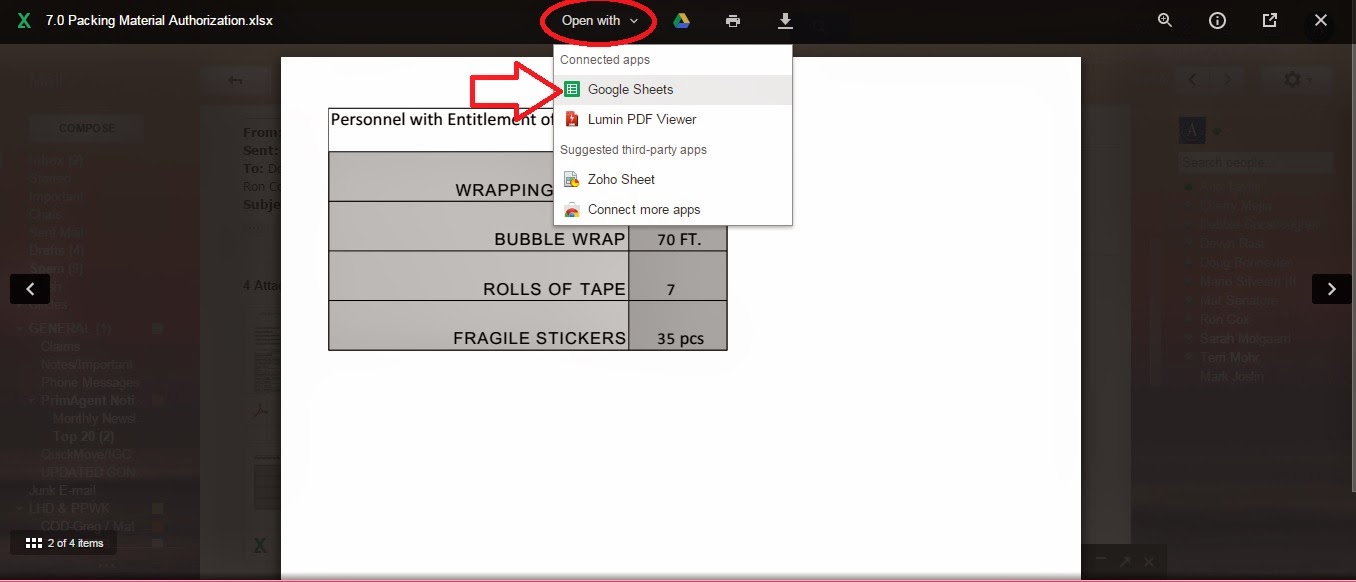Click back arrow in Gmail toolbar

click(x=236, y=80)
